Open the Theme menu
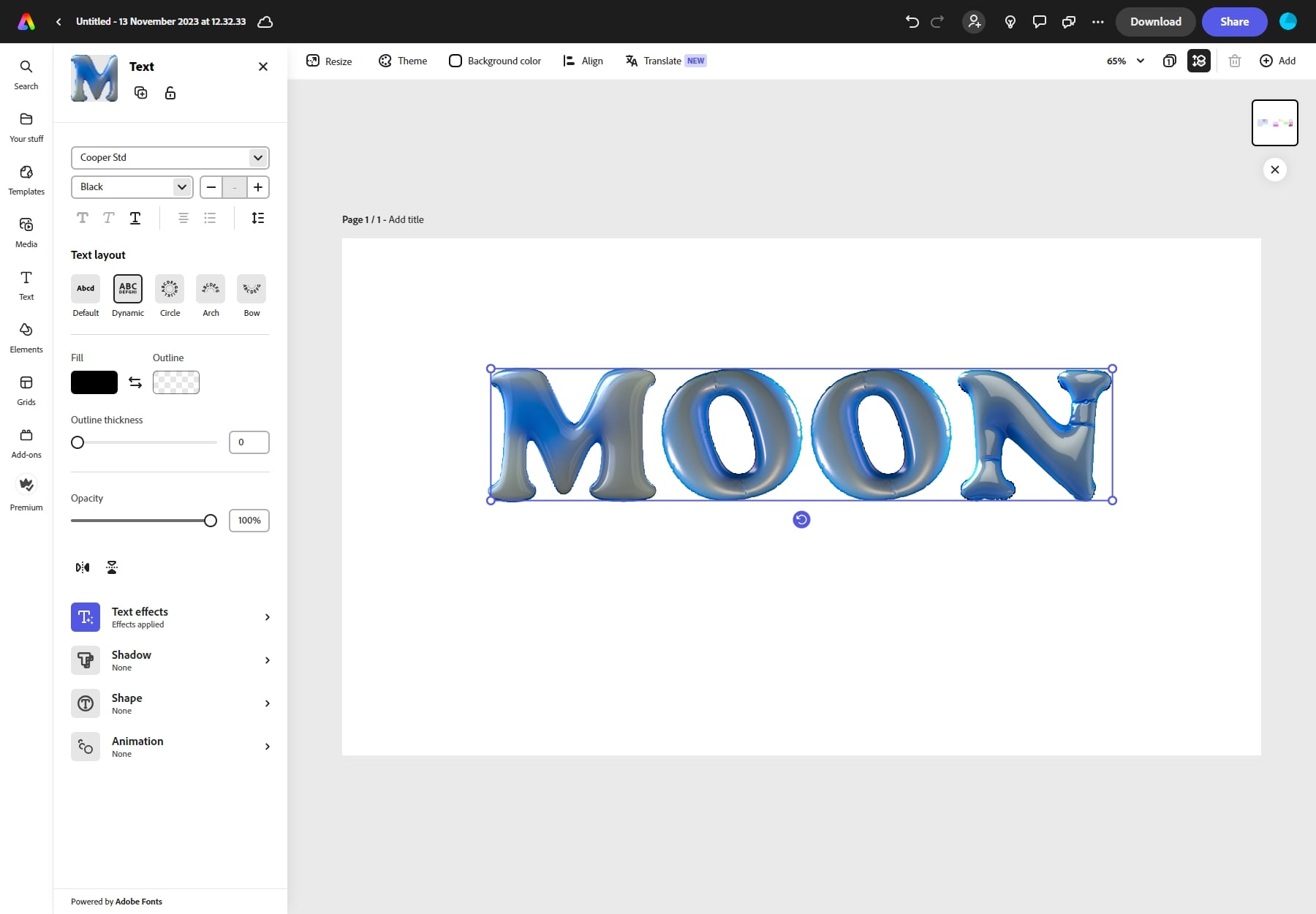 pyautogui.click(x=402, y=61)
